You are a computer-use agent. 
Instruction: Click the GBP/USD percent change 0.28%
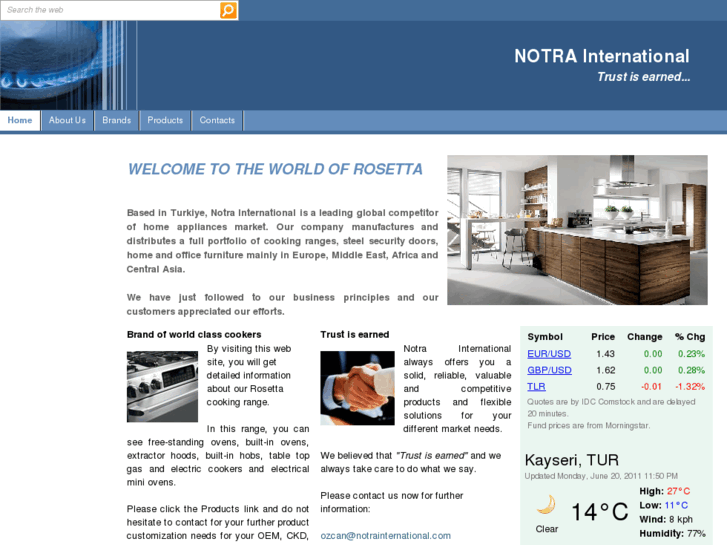click(691, 370)
